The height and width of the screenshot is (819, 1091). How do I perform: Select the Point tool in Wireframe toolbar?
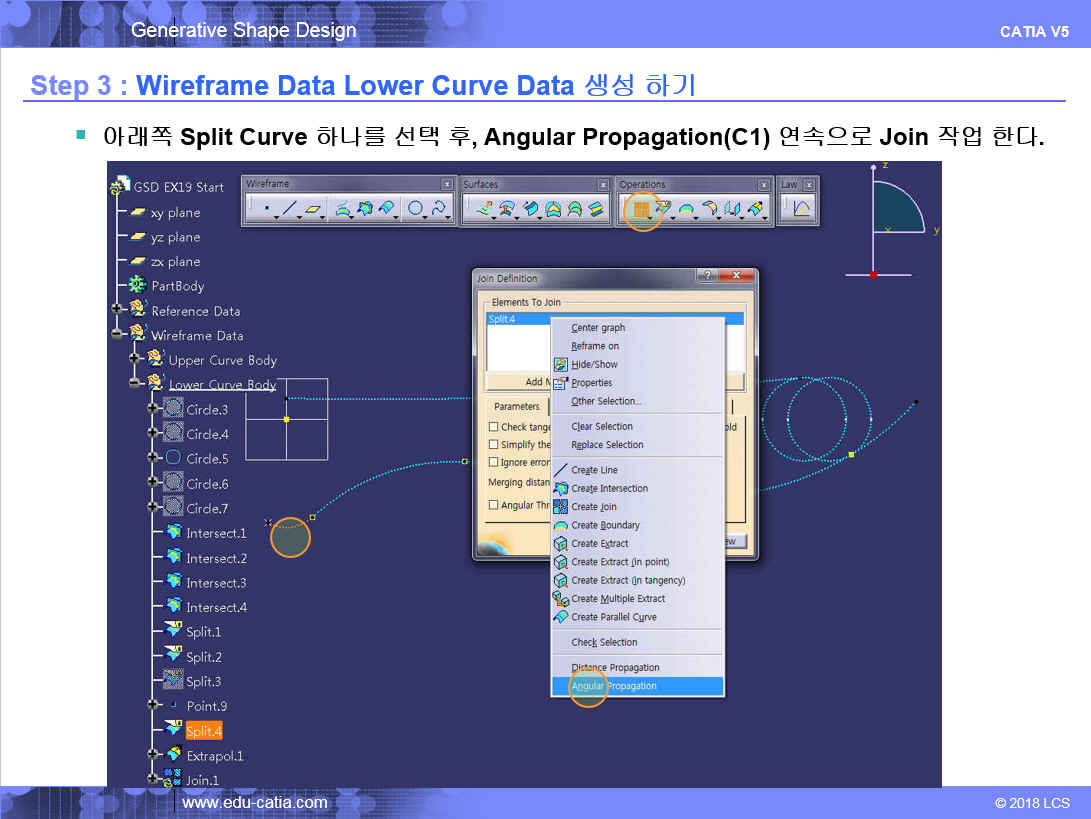[x=266, y=210]
